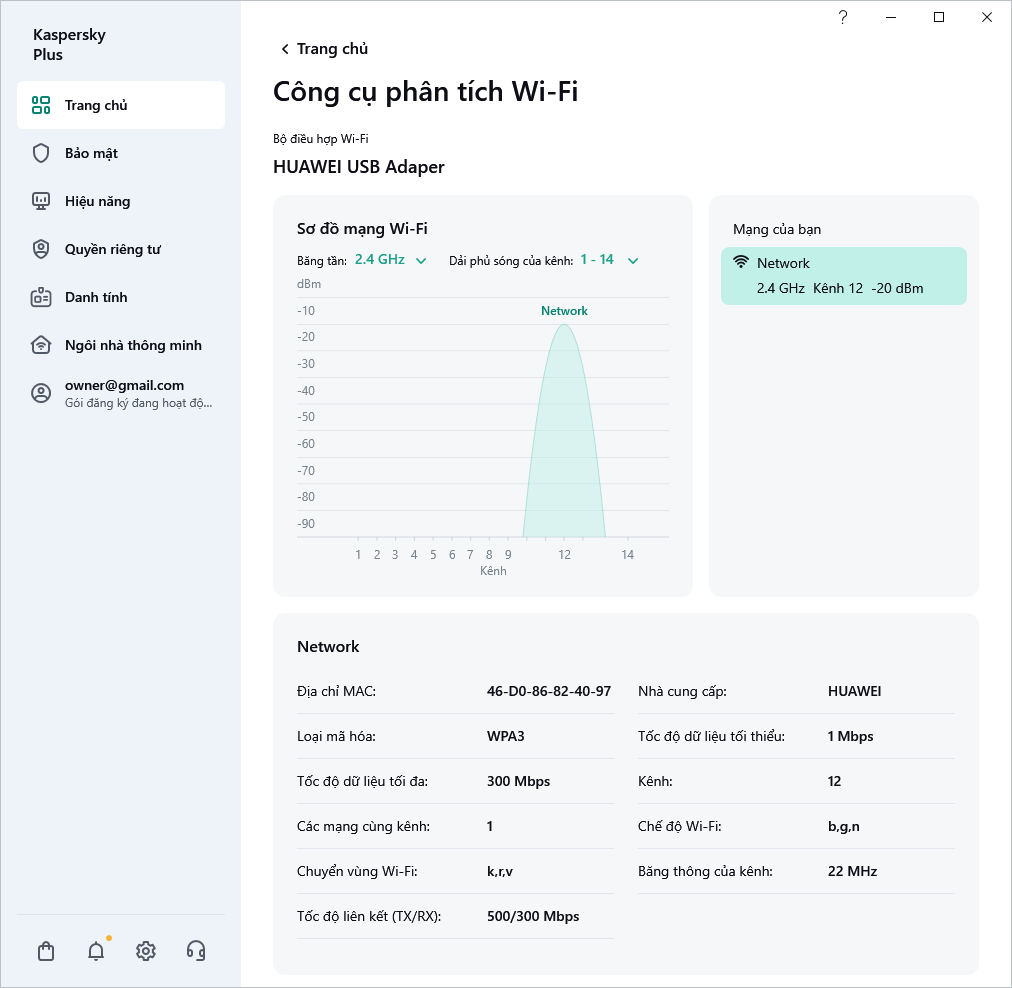Open the channel range 1 - 14 chevron
Screen dimensions: 1012x988
coord(632,259)
